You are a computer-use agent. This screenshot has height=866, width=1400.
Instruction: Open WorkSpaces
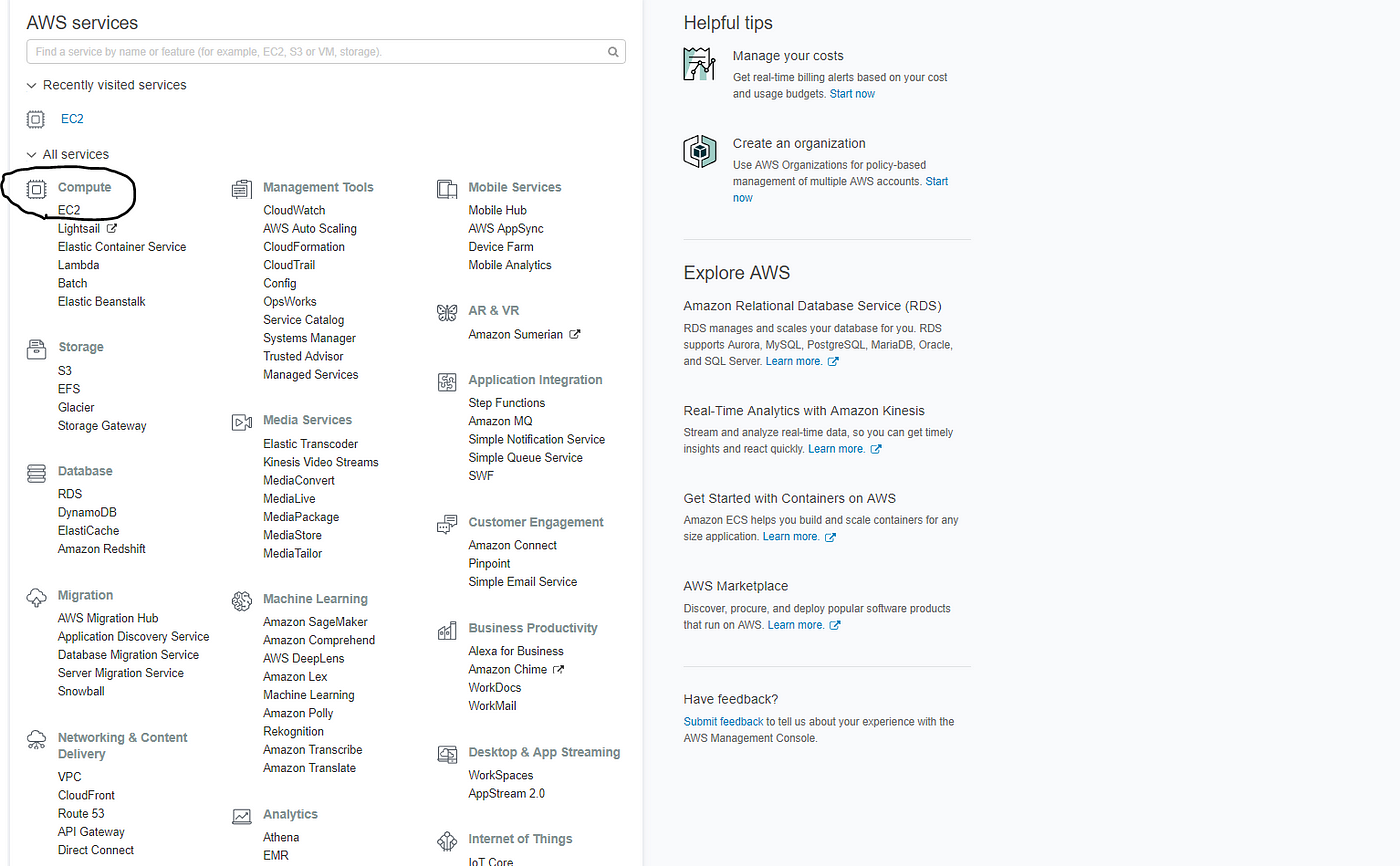click(x=501, y=775)
